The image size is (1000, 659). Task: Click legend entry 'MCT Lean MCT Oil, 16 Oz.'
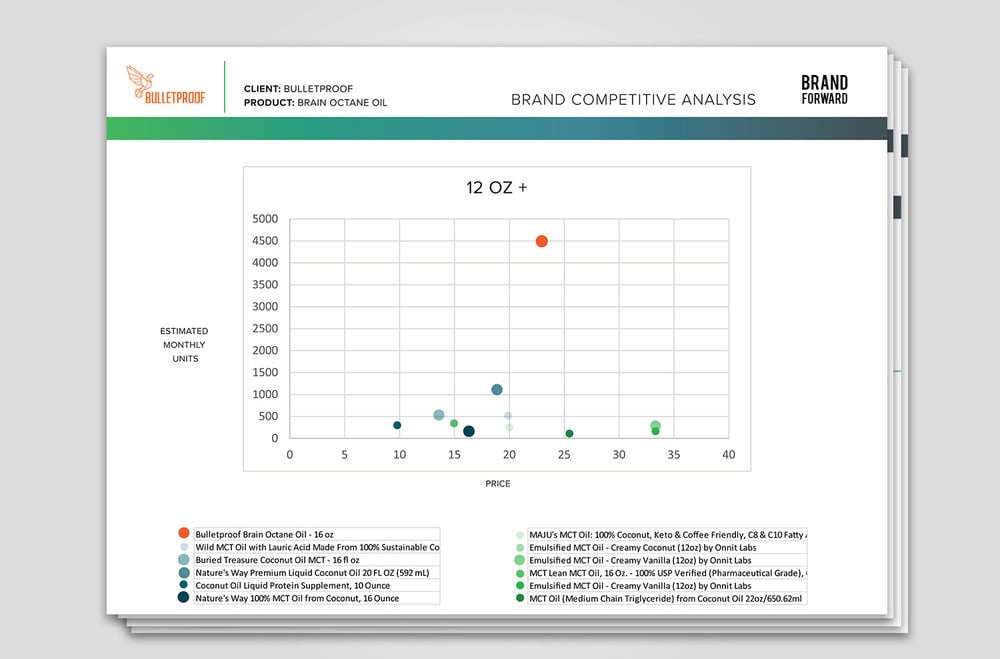pos(667,573)
